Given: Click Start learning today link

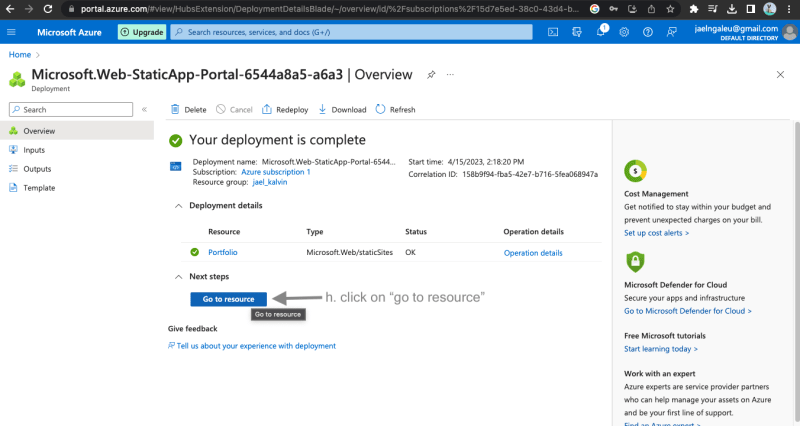Looking at the screenshot, I should coord(661,349).
